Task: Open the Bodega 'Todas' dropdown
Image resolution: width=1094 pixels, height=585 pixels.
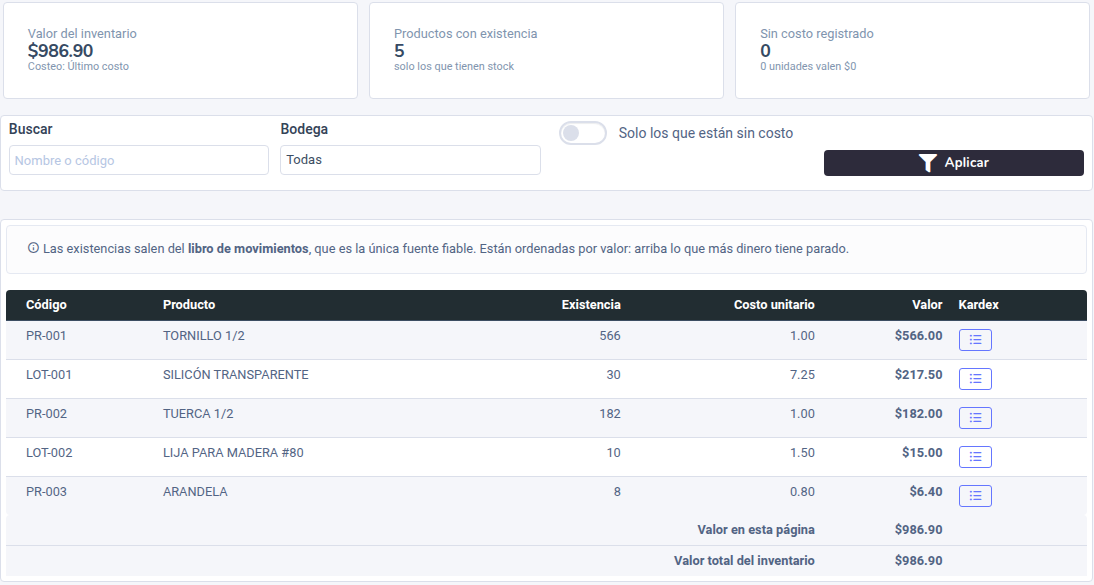Action: (410, 160)
